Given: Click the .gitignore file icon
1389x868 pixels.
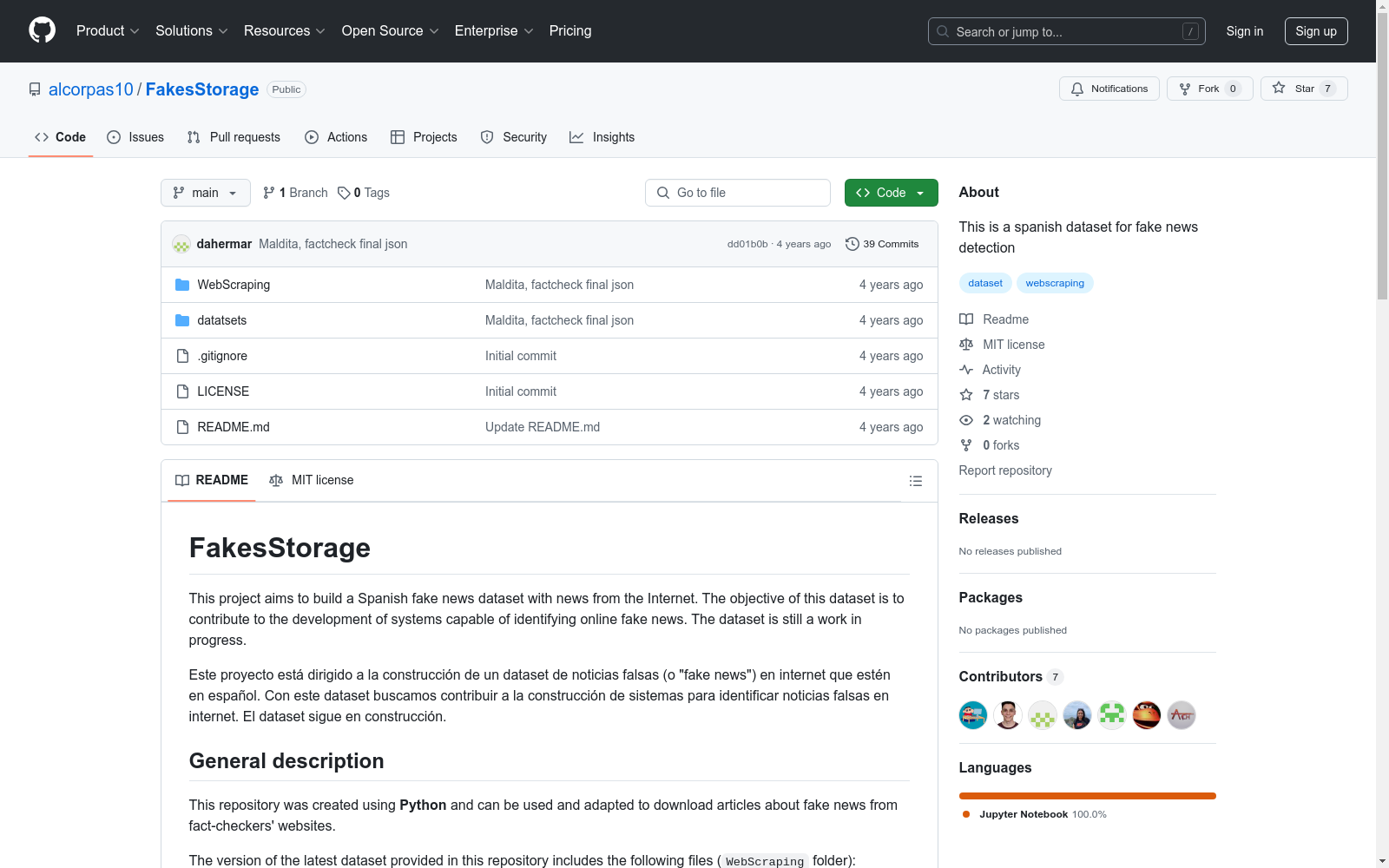Looking at the screenshot, I should point(182,356).
